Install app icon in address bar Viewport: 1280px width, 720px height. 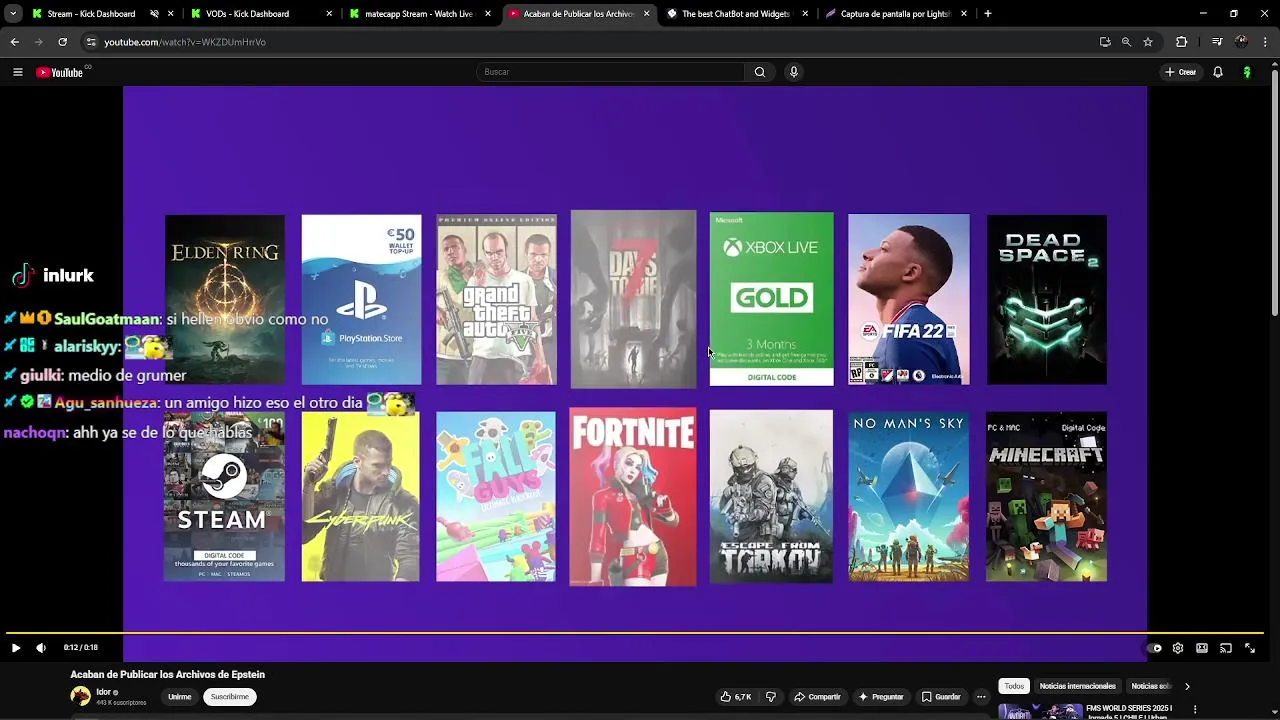(1105, 42)
